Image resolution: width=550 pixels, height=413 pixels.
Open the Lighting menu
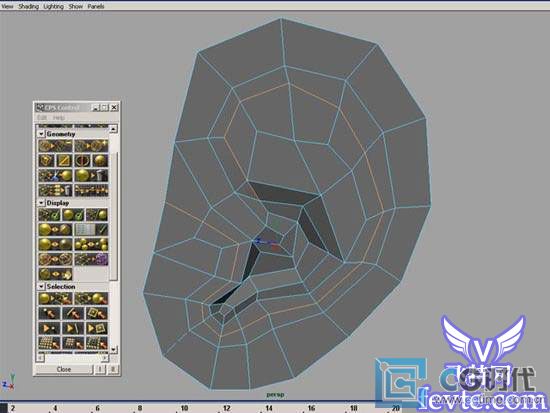[x=54, y=6]
